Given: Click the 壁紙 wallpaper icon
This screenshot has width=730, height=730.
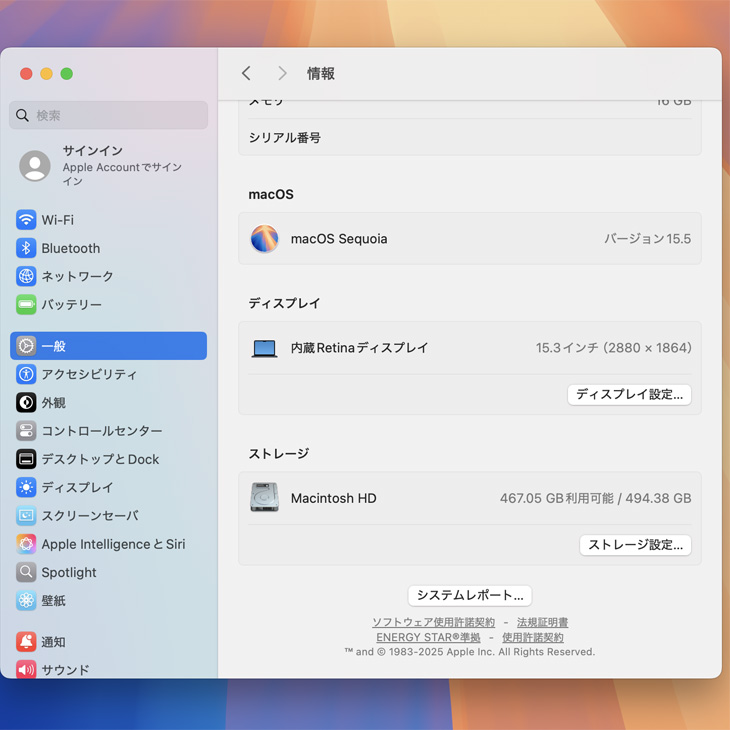Looking at the screenshot, I should coord(26,601).
